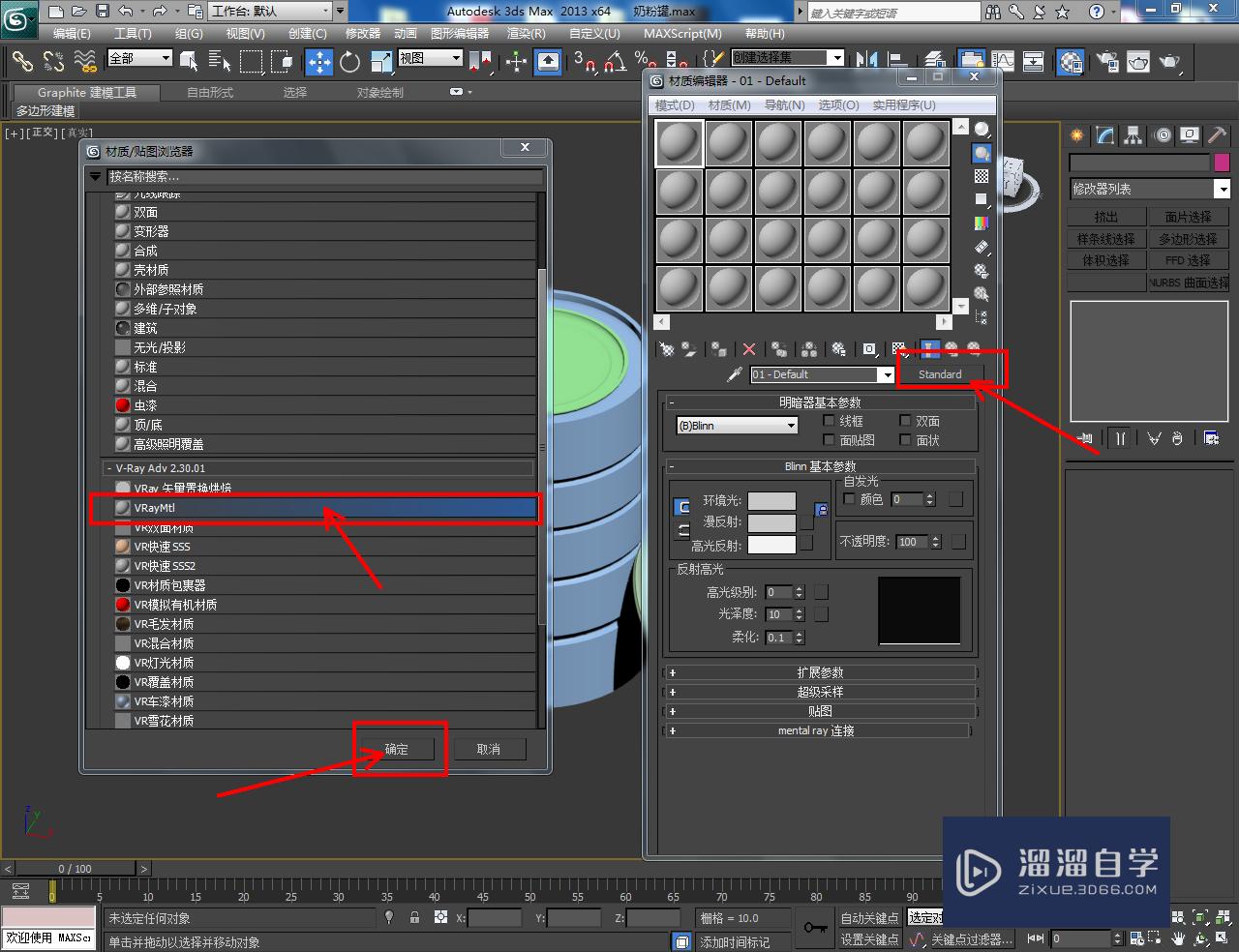
Task: Enable the 面贴图 face map checkbox
Action: [x=829, y=440]
